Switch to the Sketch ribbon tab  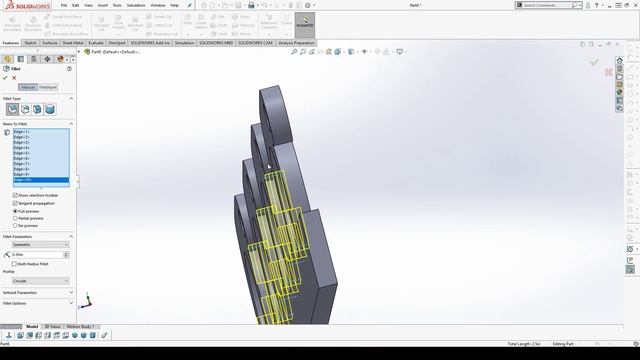tap(30, 43)
